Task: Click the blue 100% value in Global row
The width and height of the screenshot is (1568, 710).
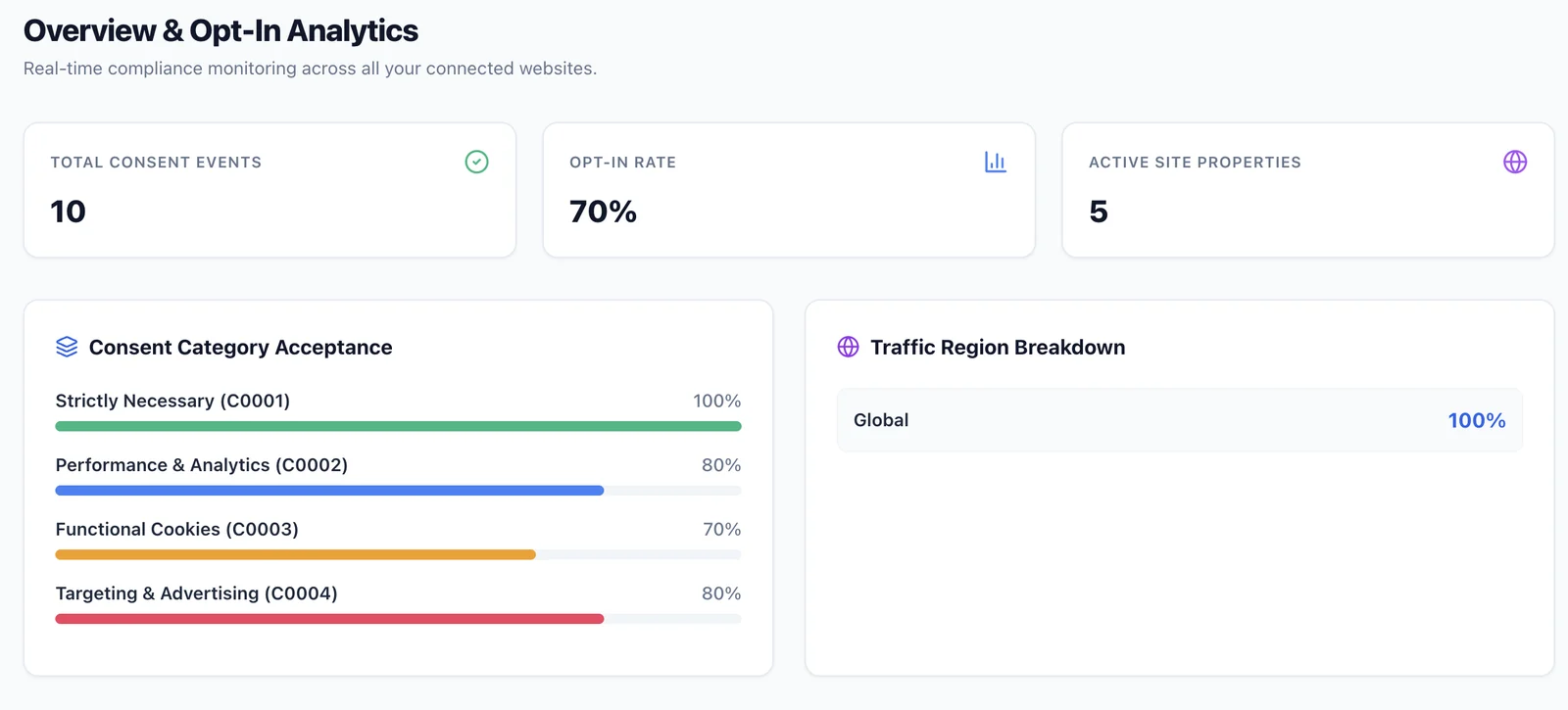Action: [x=1477, y=420]
